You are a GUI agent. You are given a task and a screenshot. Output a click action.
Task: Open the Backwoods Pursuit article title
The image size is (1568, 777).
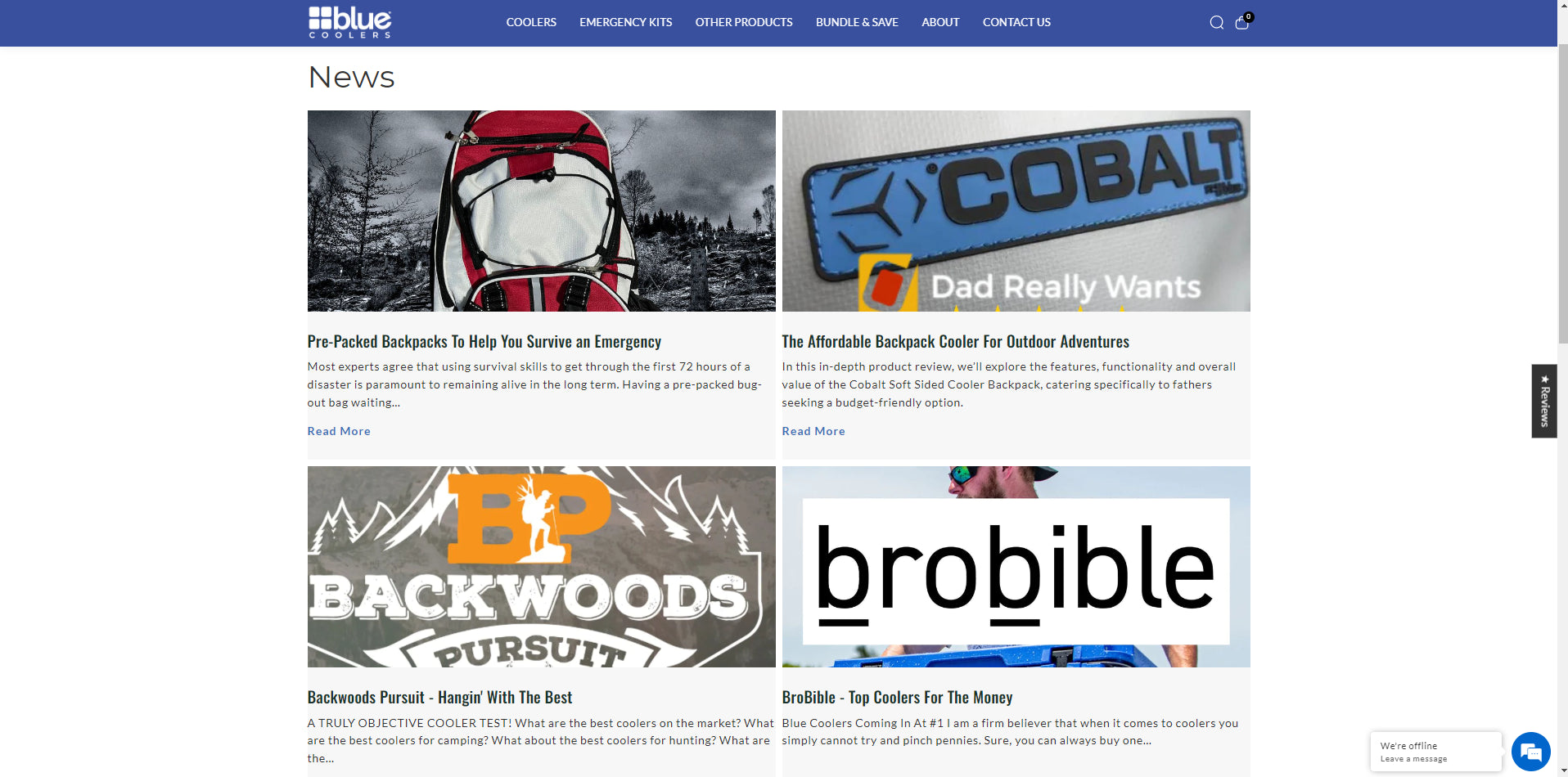coord(439,697)
